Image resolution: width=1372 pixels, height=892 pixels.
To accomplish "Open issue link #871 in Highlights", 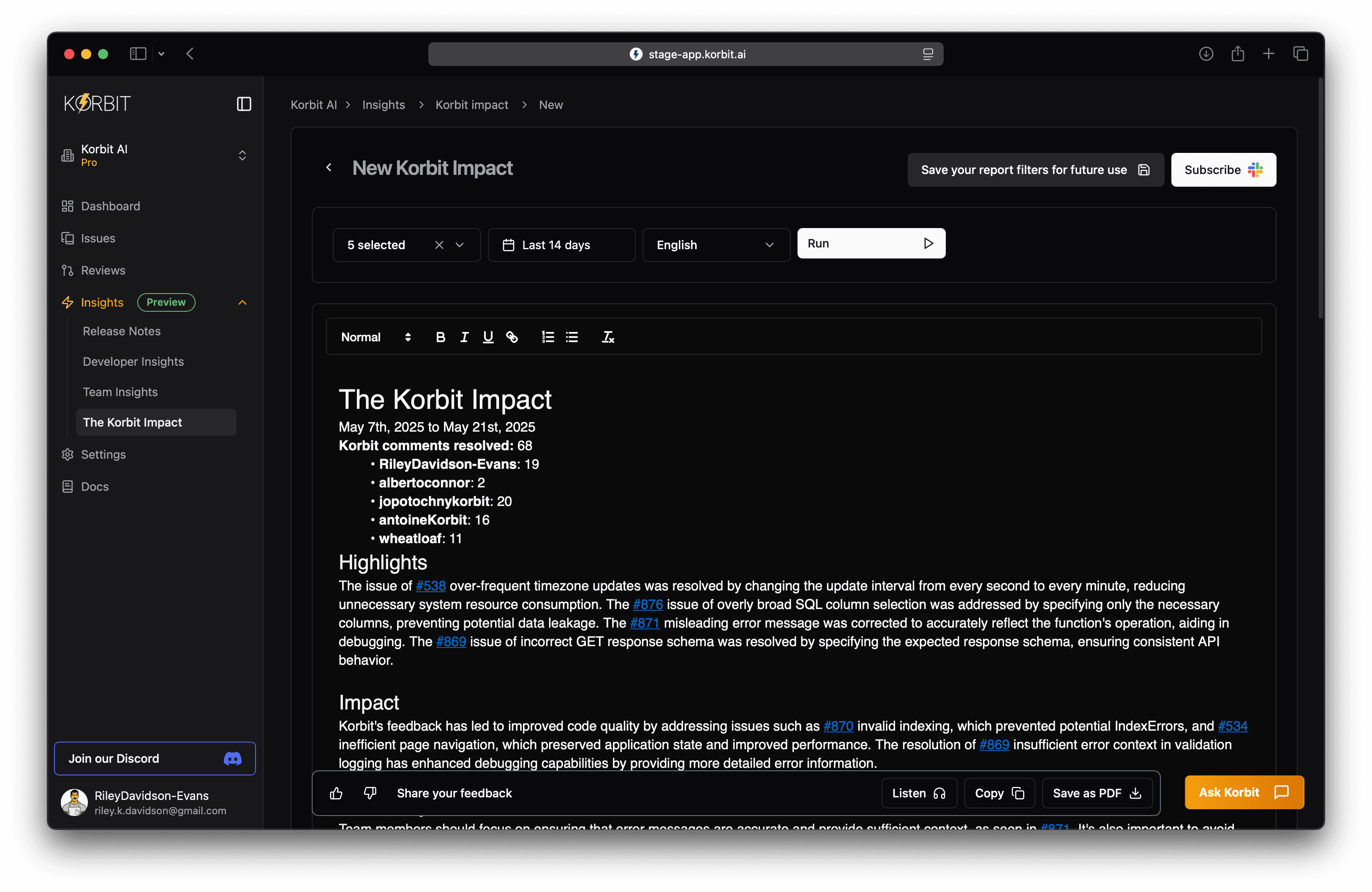I will [645, 623].
